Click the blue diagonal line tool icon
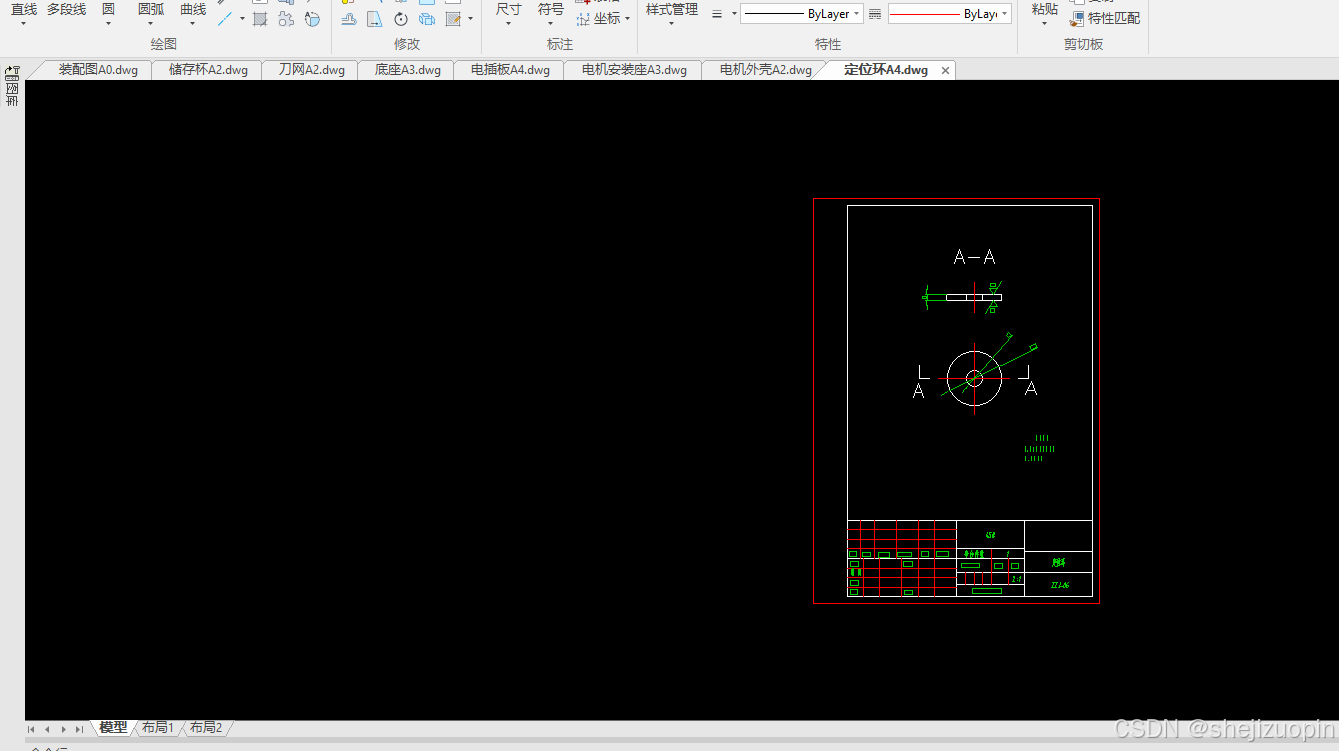The image size is (1339, 751). (x=225, y=18)
